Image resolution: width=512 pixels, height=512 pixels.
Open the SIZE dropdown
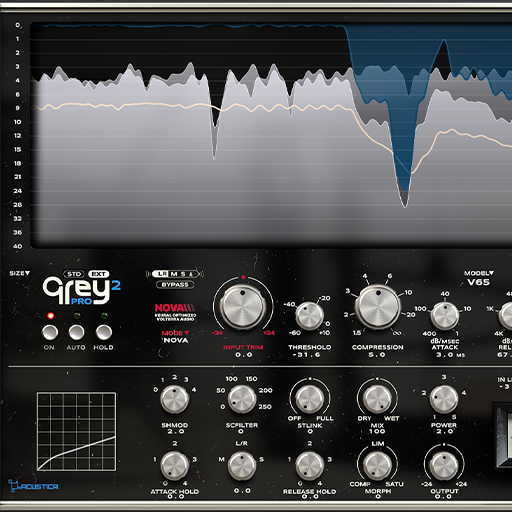(20, 273)
